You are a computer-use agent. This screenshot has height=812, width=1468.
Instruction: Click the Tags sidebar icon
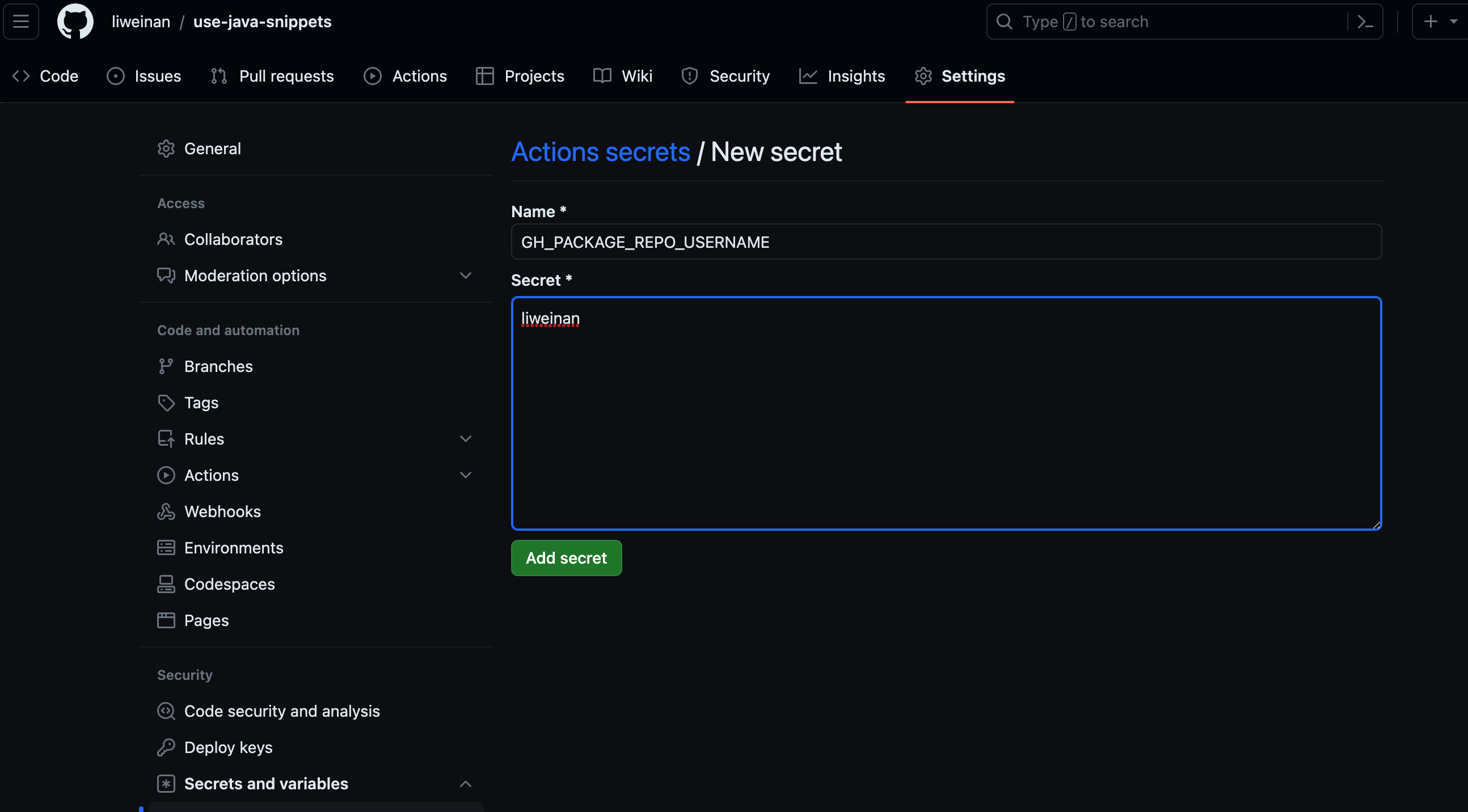coord(166,403)
